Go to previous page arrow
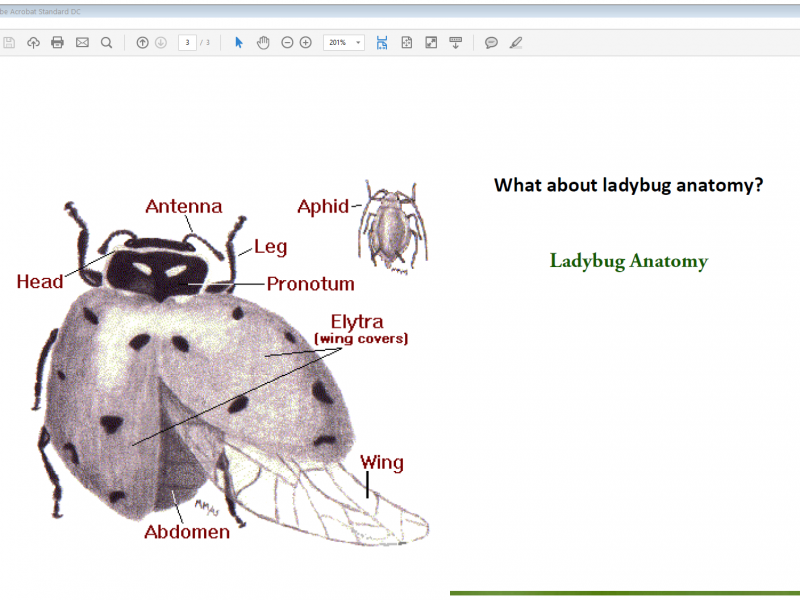This screenshot has width=800, height=600. click(142, 43)
